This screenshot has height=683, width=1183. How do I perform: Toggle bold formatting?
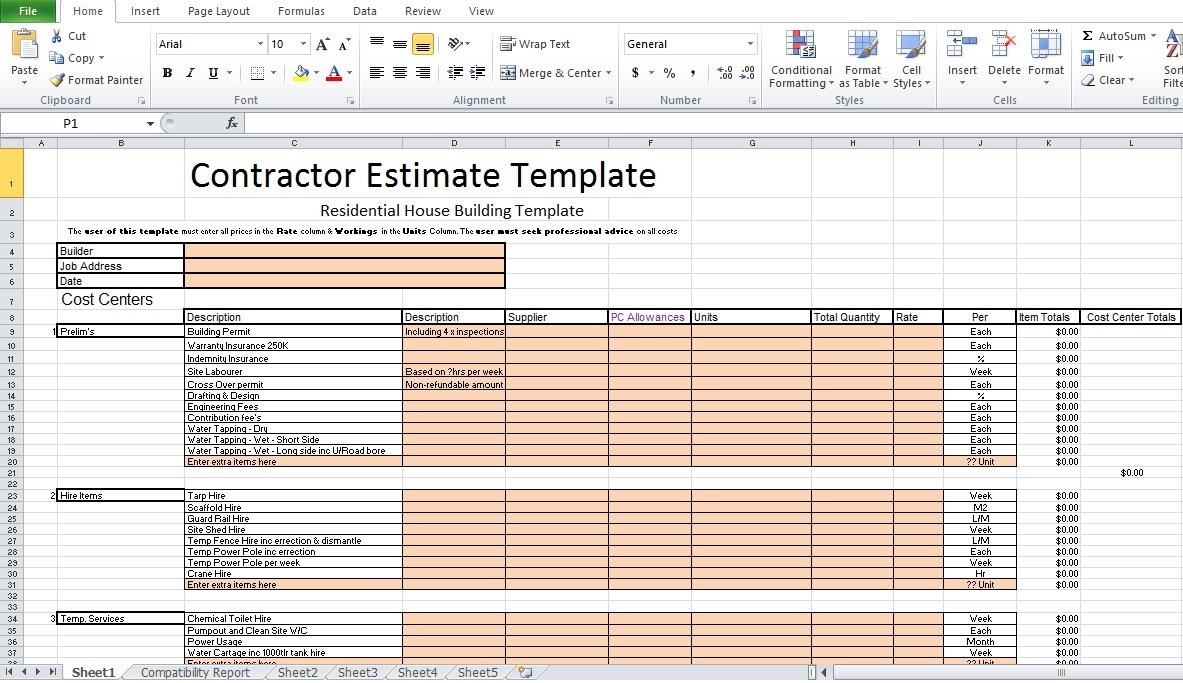click(x=167, y=73)
